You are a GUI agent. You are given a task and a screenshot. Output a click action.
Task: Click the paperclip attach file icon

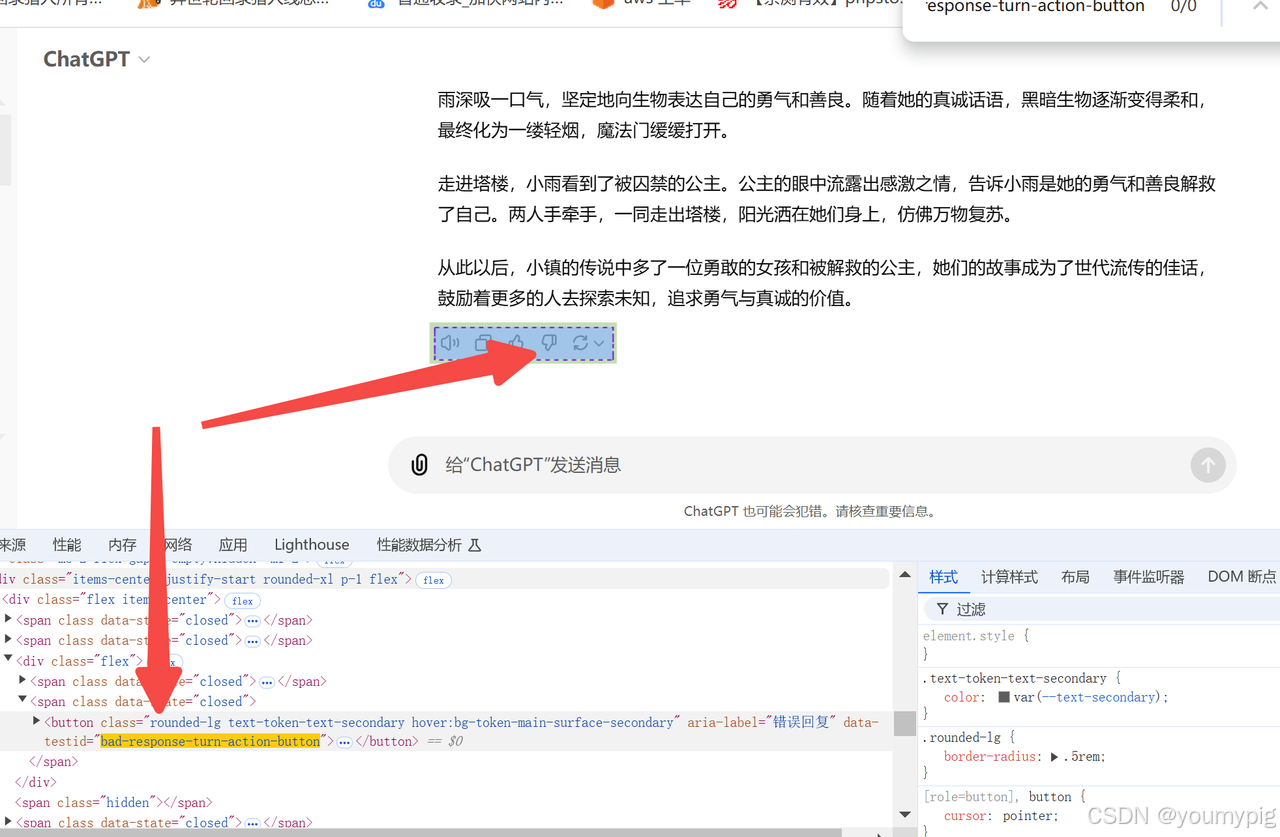(x=420, y=465)
